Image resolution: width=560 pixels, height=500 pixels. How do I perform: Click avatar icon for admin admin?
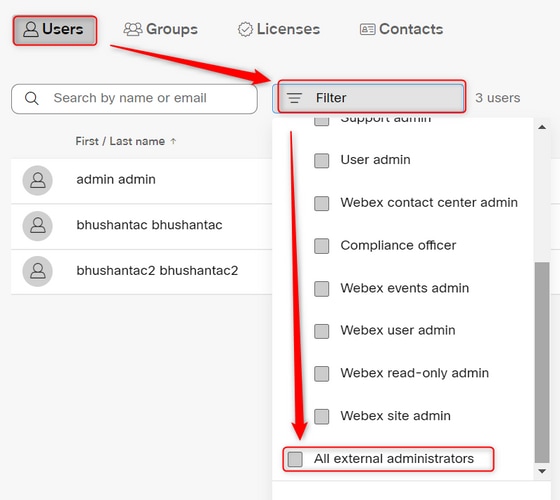(x=38, y=180)
